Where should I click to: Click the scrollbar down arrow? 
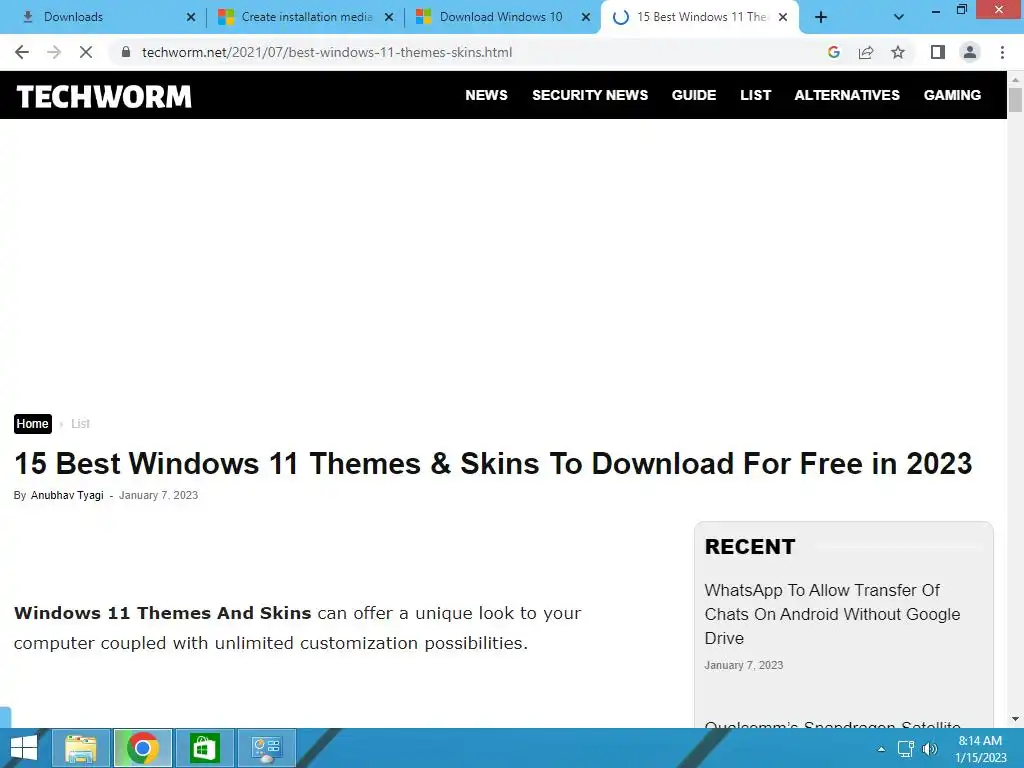pos(1015,720)
